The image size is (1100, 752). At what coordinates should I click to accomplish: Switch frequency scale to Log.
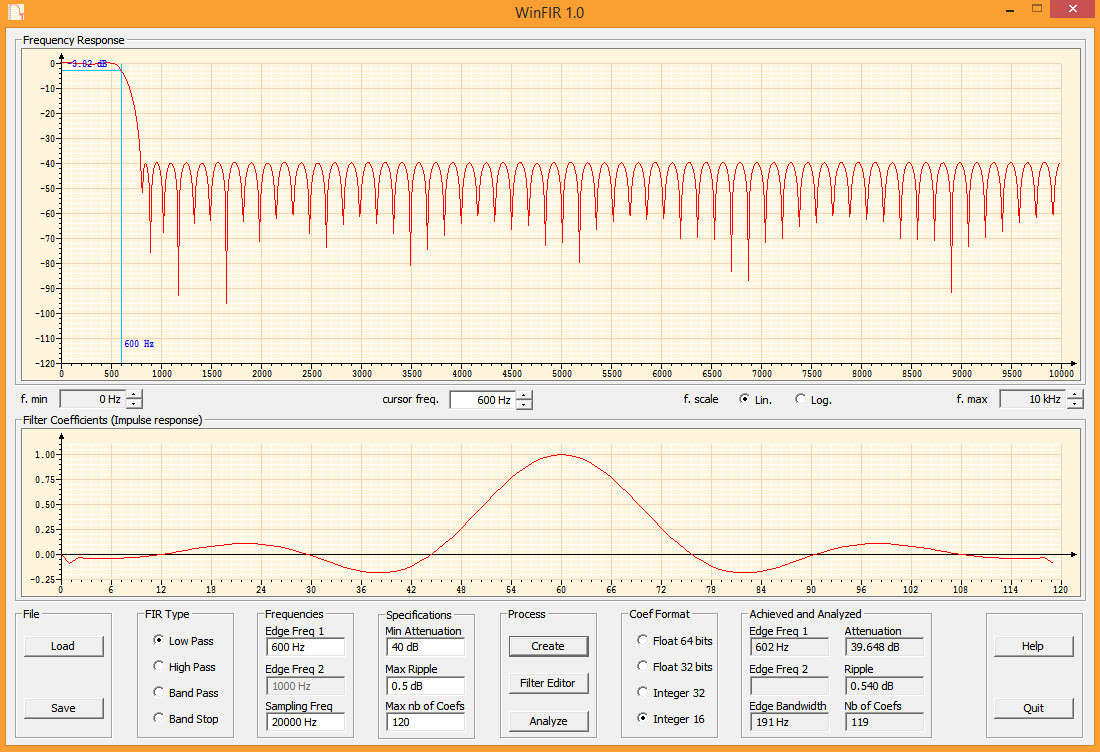pos(801,399)
